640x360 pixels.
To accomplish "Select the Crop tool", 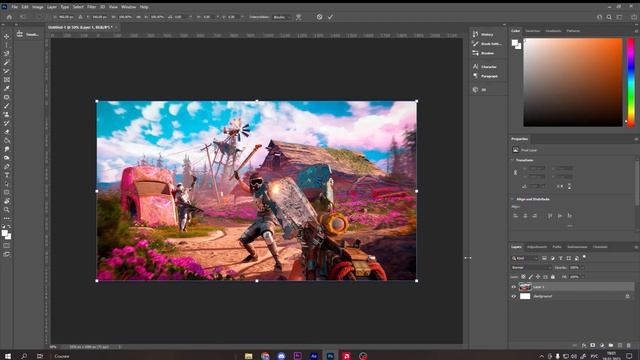I will (7, 71).
